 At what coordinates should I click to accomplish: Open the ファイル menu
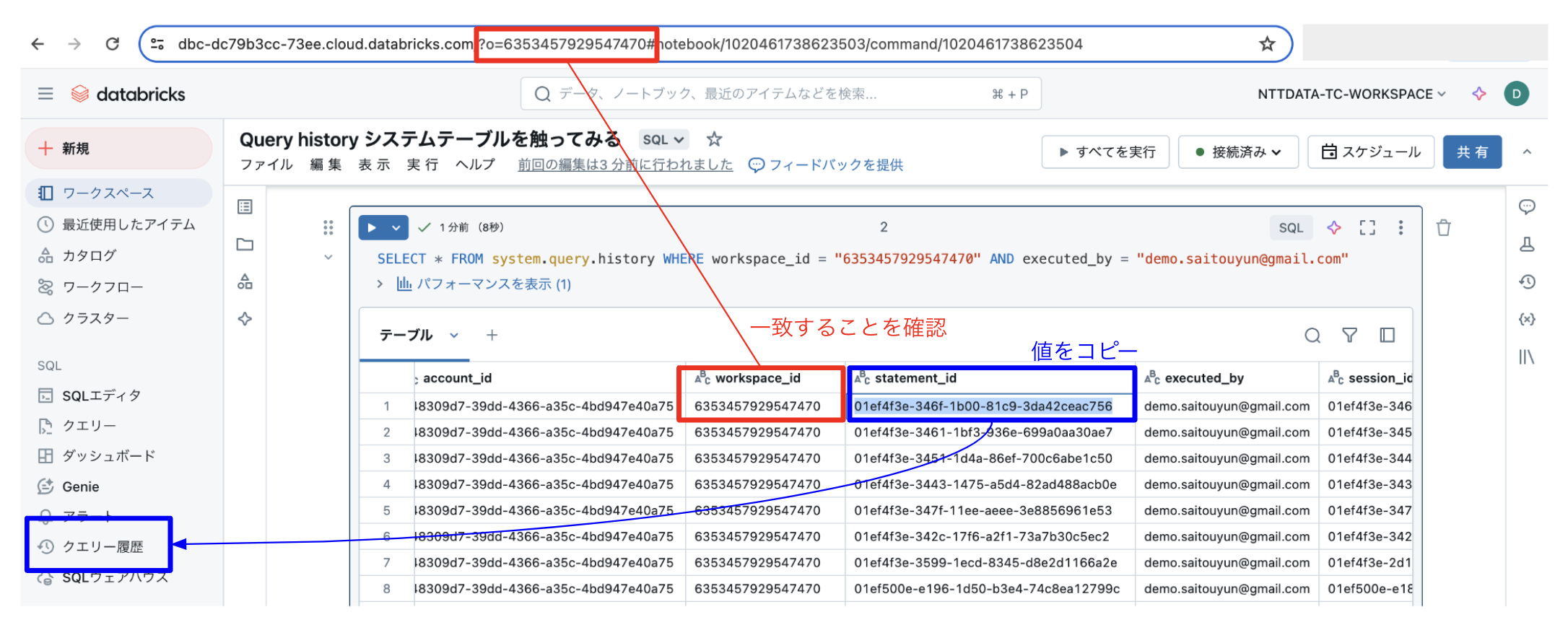[x=266, y=165]
